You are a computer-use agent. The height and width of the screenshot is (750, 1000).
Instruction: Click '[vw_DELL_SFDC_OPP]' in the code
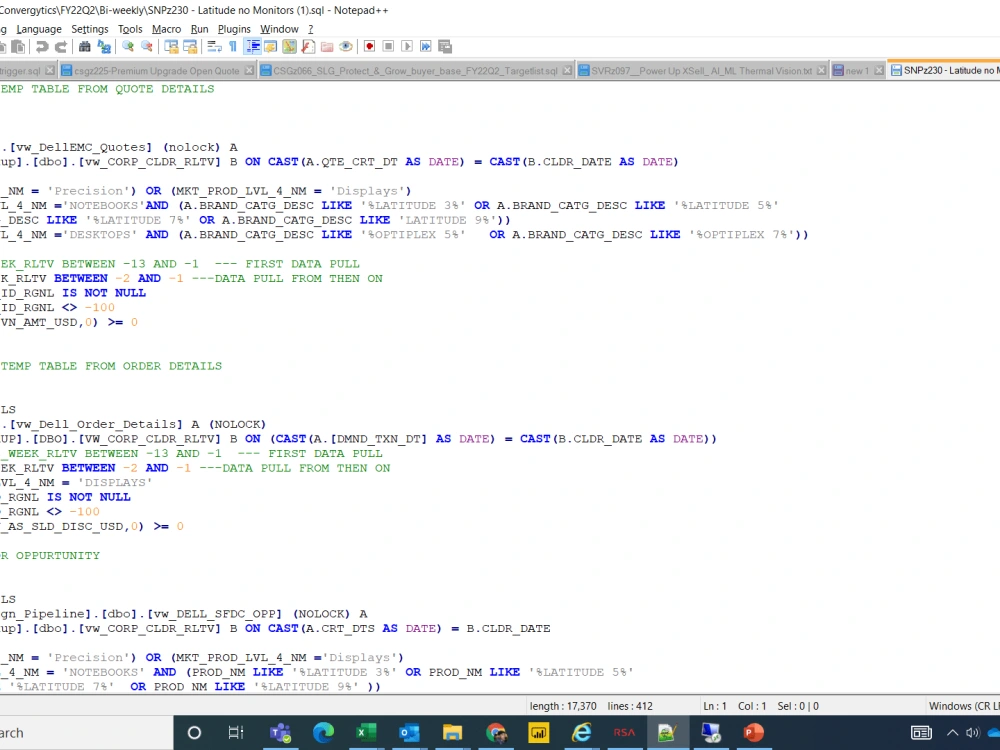tap(214, 614)
